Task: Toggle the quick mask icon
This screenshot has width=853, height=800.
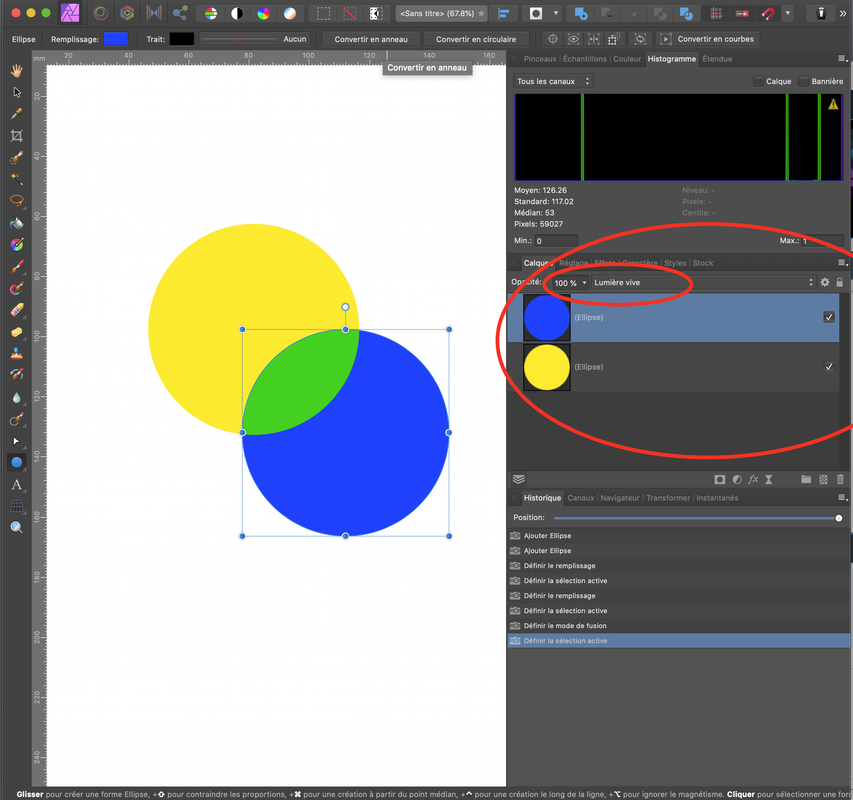Action: coord(536,14)
